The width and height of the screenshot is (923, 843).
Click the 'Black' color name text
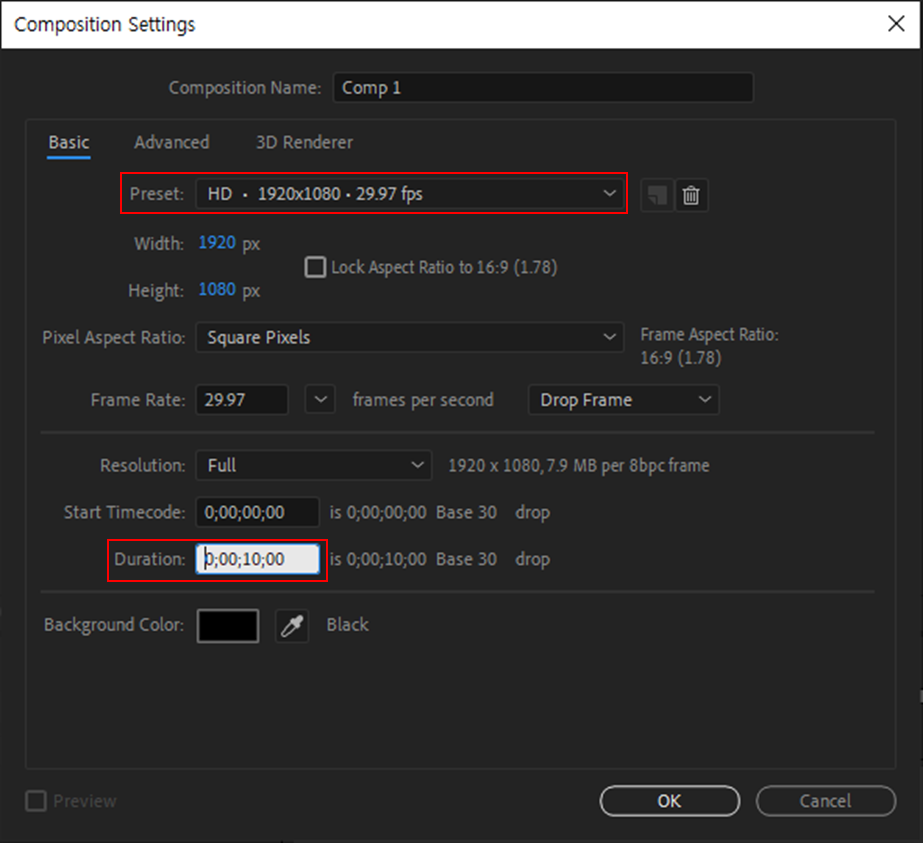[347, 625]
